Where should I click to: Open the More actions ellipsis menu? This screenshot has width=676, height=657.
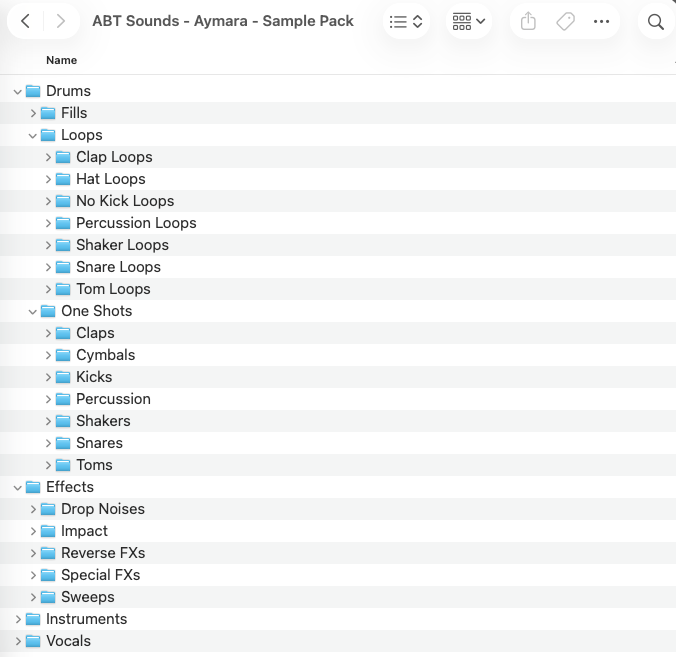pos(601,21)
